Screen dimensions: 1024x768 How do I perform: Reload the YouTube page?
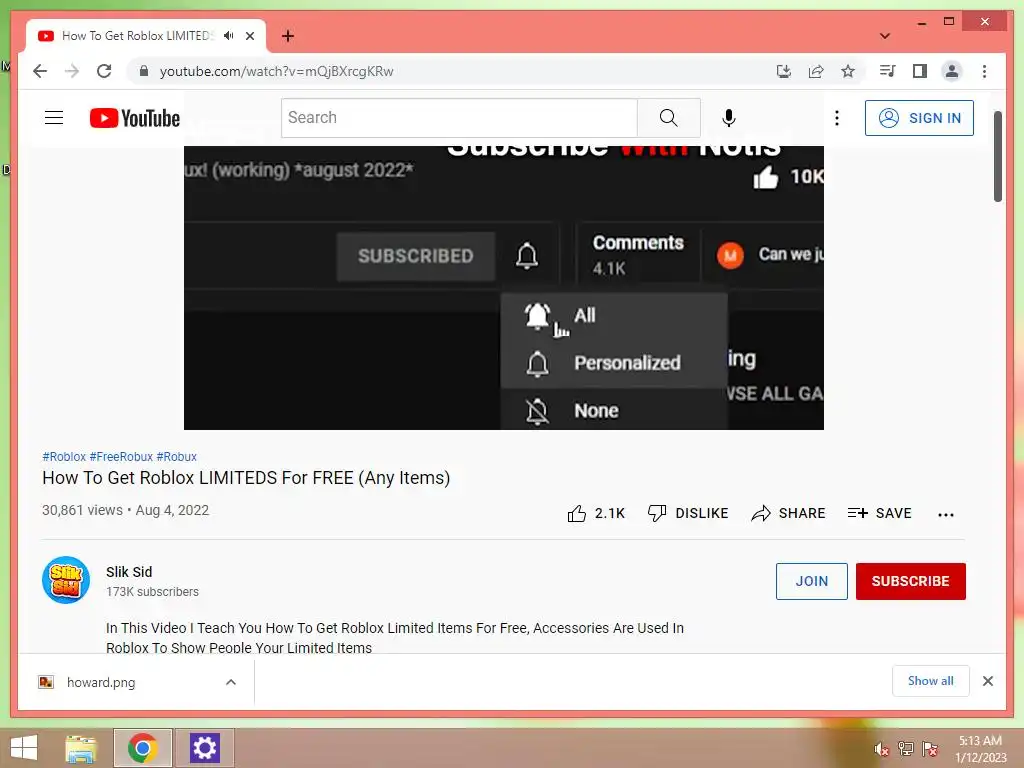point(104,71)
